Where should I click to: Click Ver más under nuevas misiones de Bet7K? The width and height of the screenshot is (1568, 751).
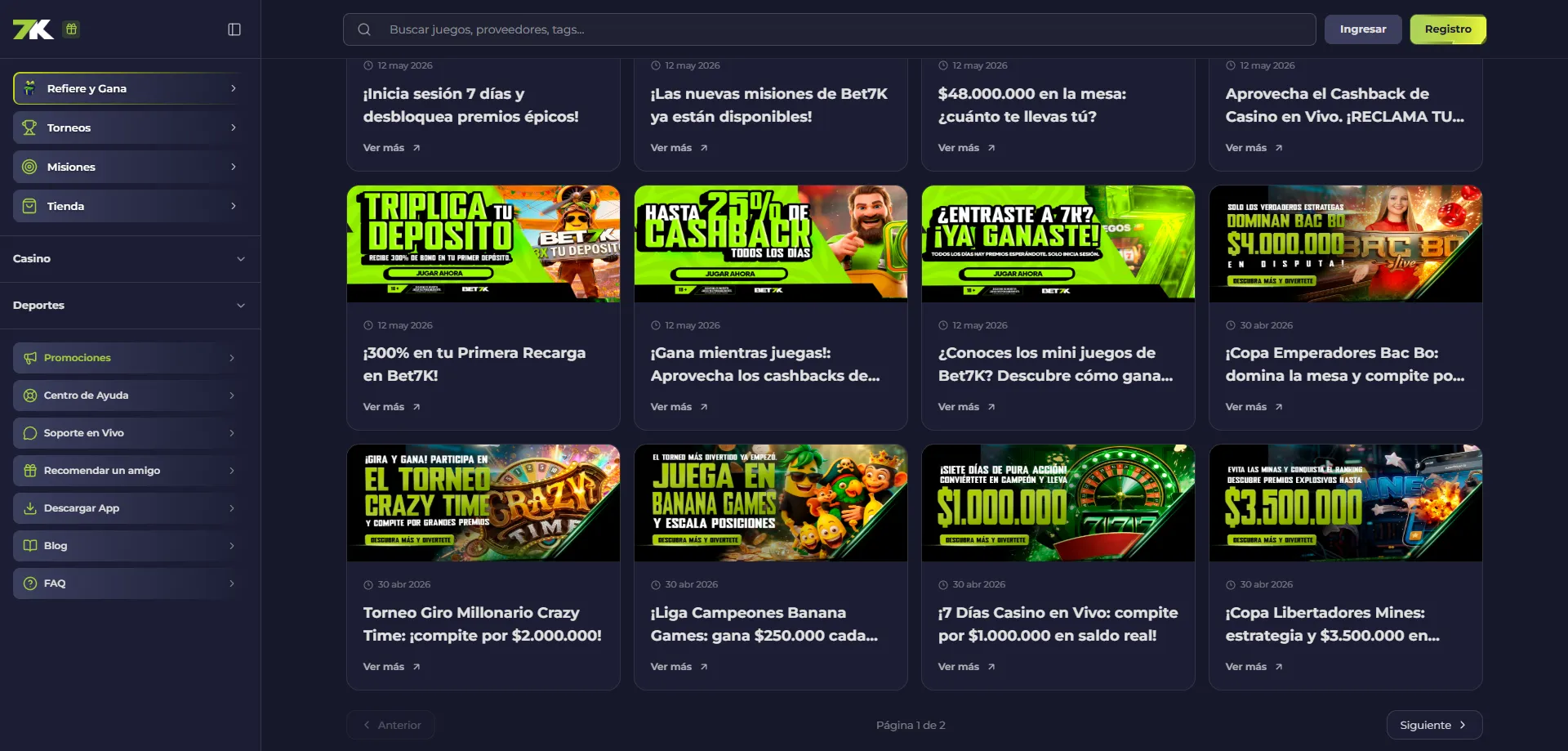(x=679, y=148)
